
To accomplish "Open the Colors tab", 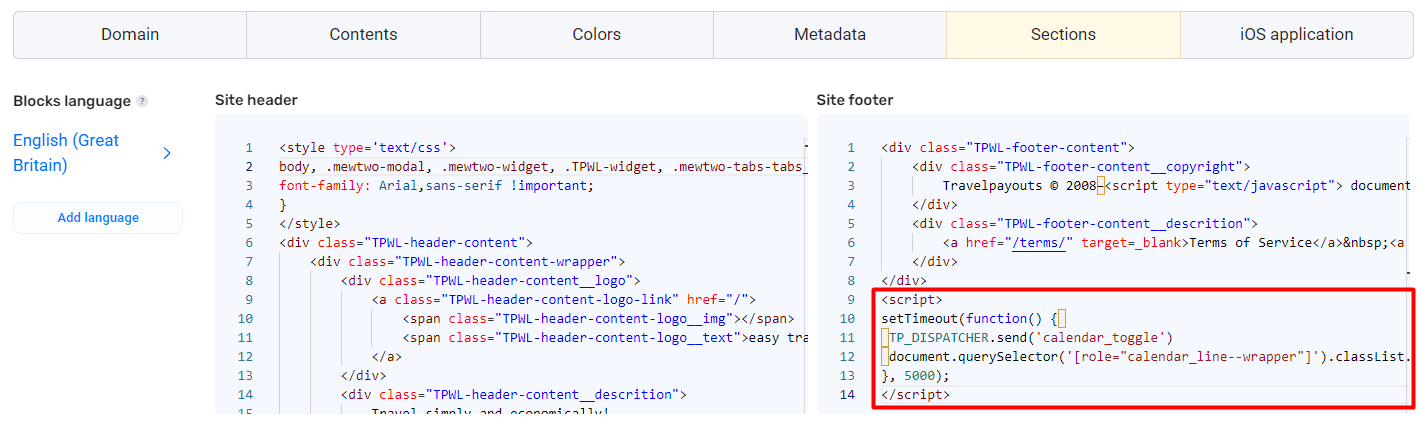I will [597, 35].
